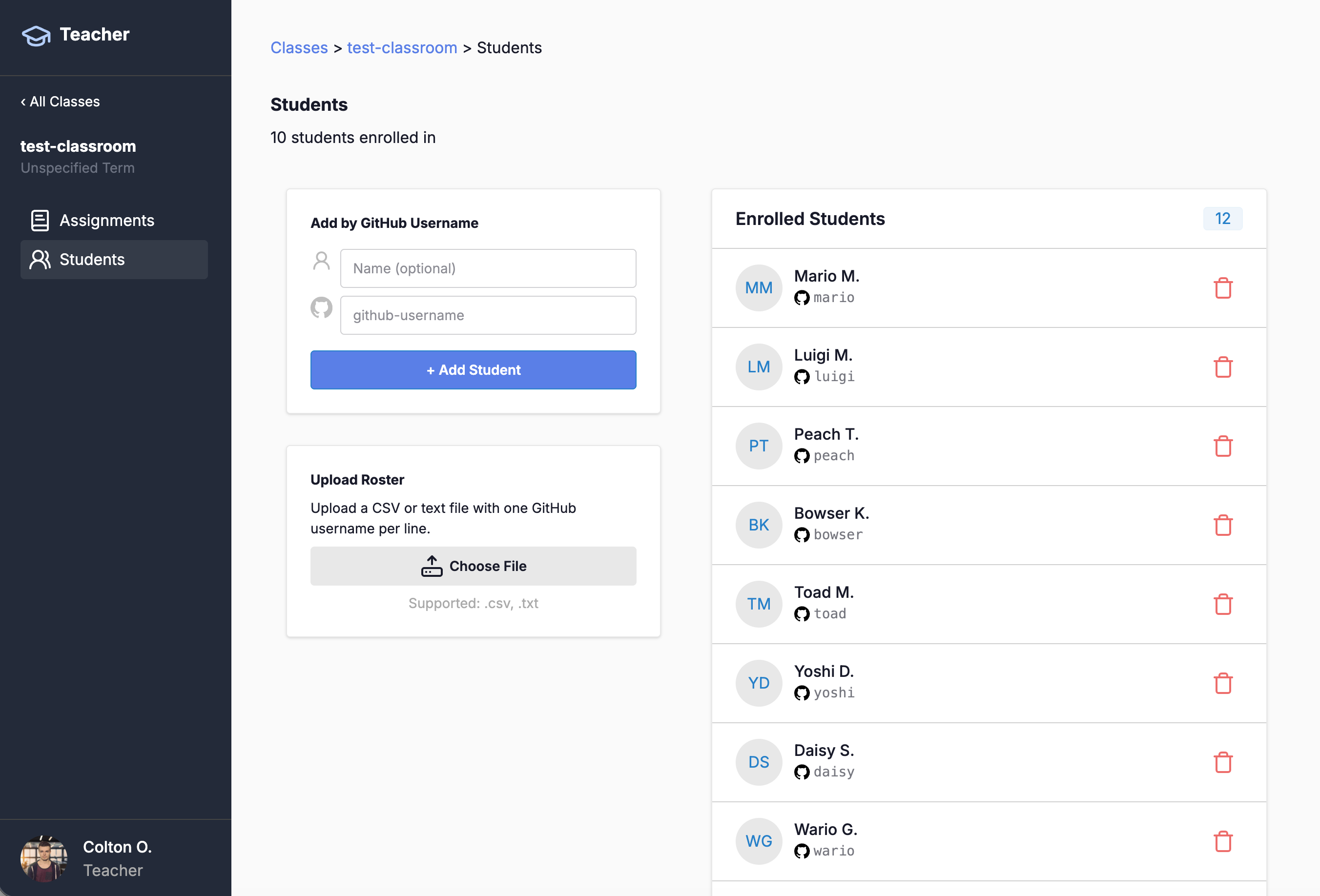Viewport: 1320px width, 896px height.
Task: Click GitHub icon next to daisy
Action: click(802, 772)
